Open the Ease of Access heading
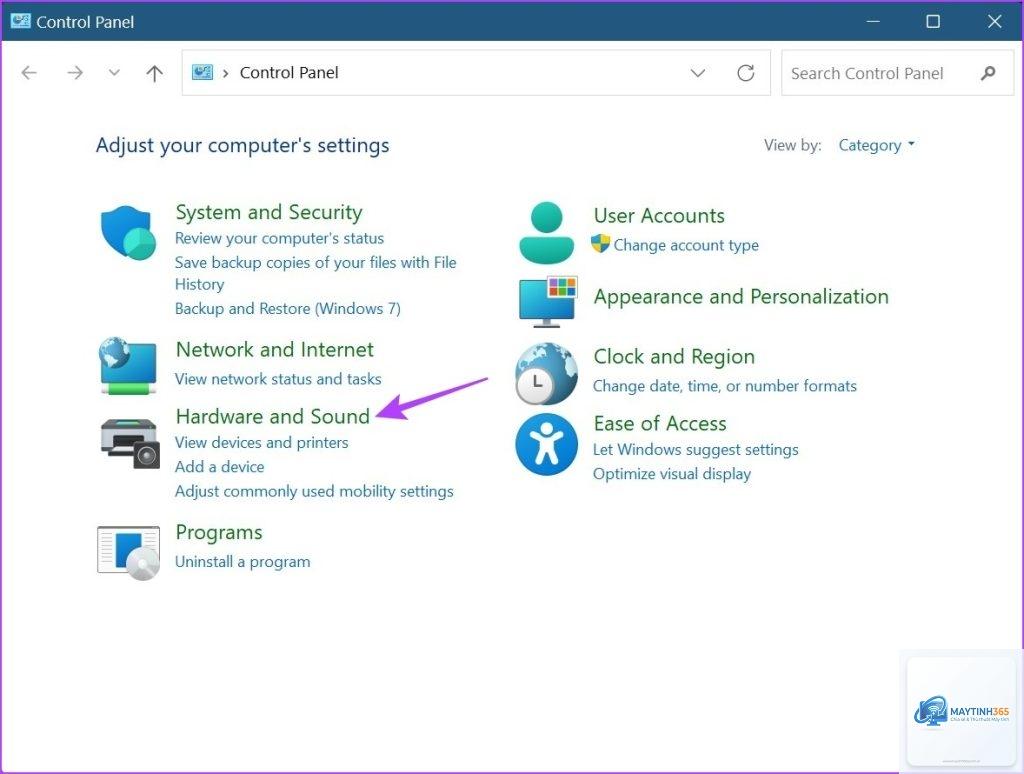 660,423
